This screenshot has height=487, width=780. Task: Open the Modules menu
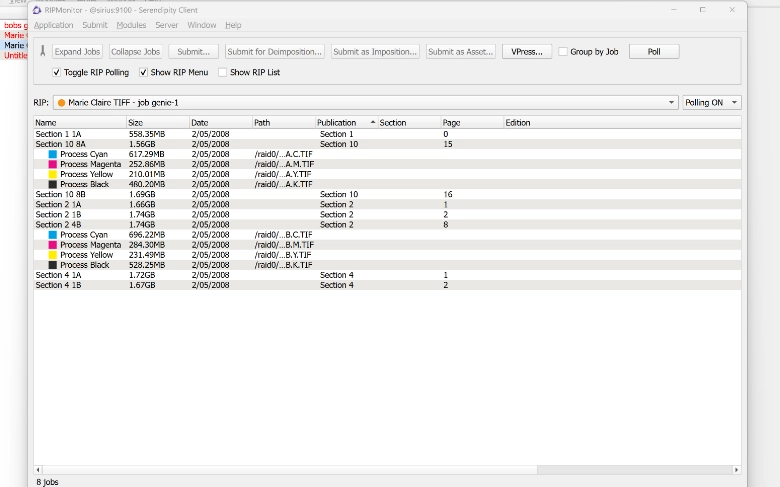[x=130, y=25]
